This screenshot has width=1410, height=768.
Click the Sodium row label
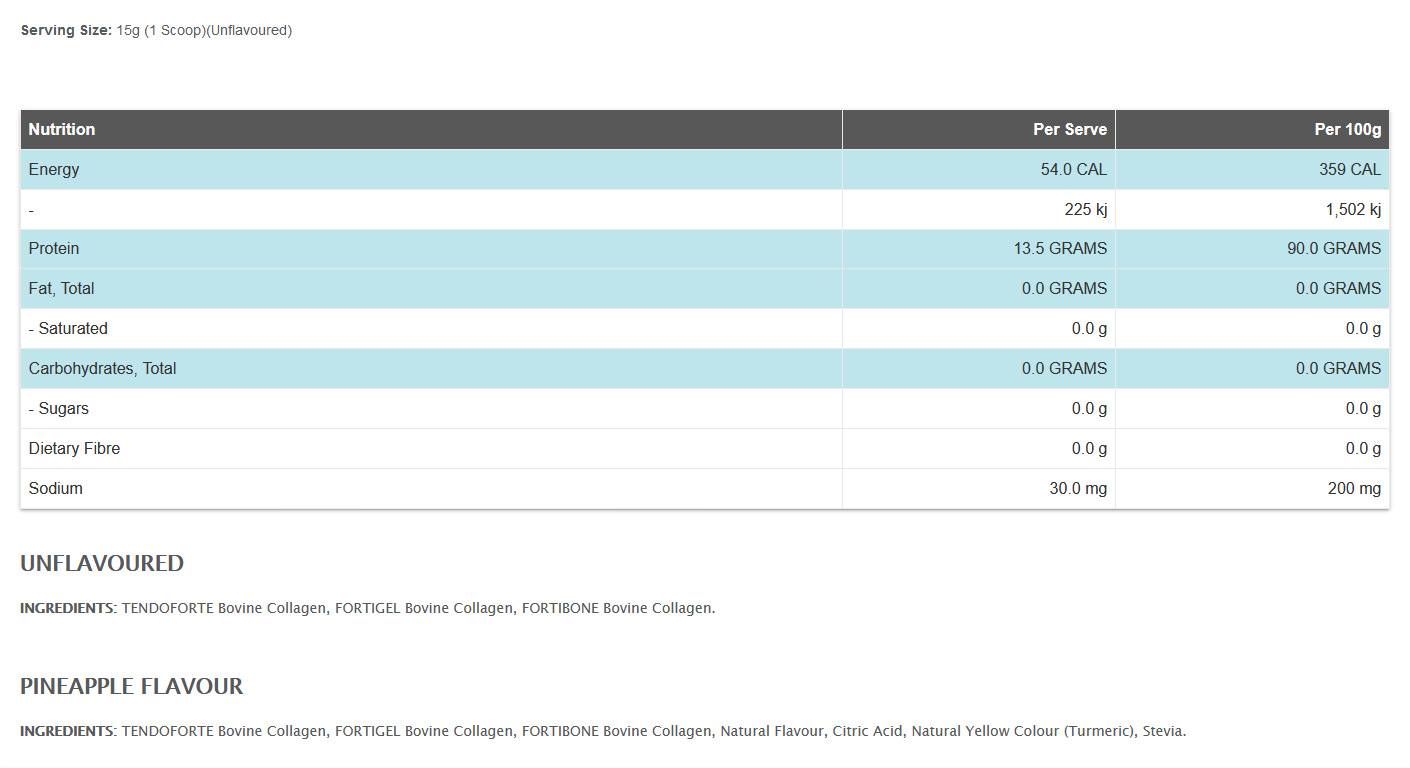coord(55,488)
